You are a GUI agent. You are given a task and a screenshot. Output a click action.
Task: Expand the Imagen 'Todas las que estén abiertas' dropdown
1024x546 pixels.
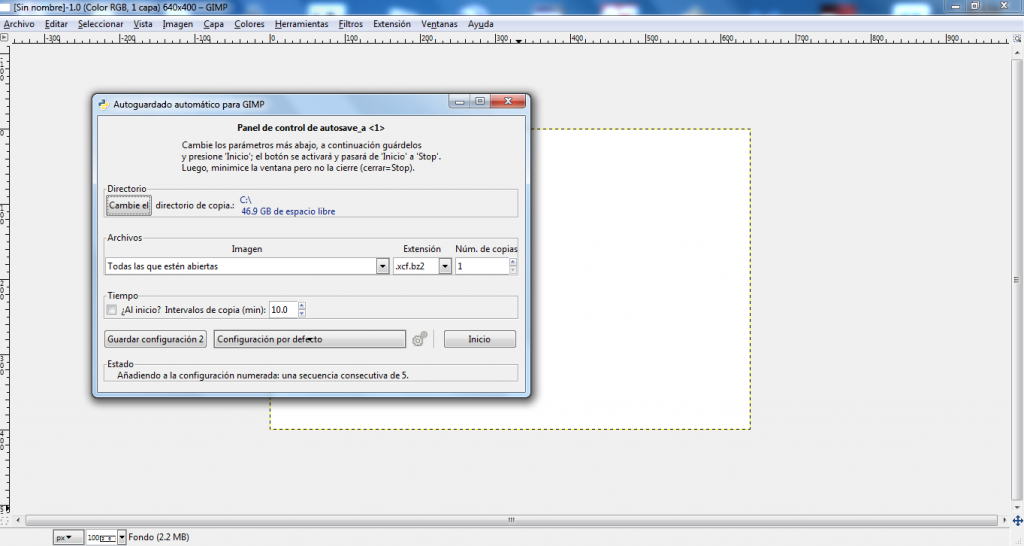tap(383, 266)
